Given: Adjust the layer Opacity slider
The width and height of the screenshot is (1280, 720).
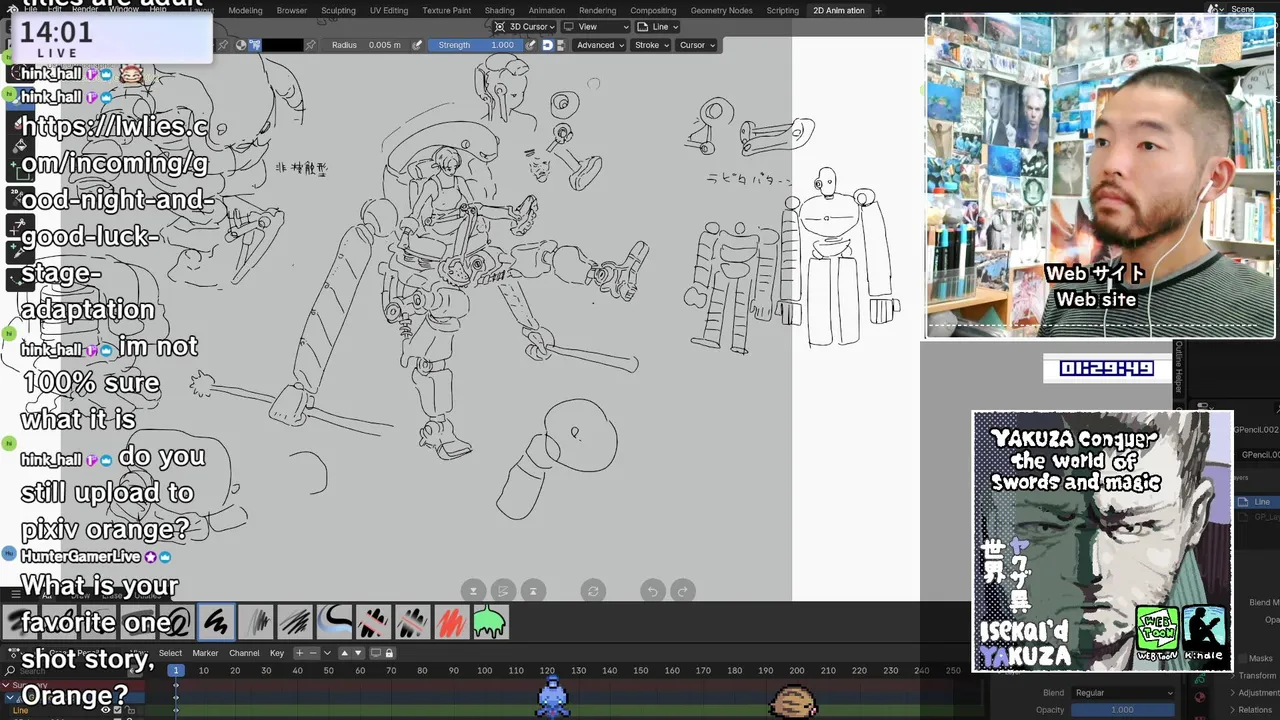Looking at the screenshot, I should [x=1123, y=710].
